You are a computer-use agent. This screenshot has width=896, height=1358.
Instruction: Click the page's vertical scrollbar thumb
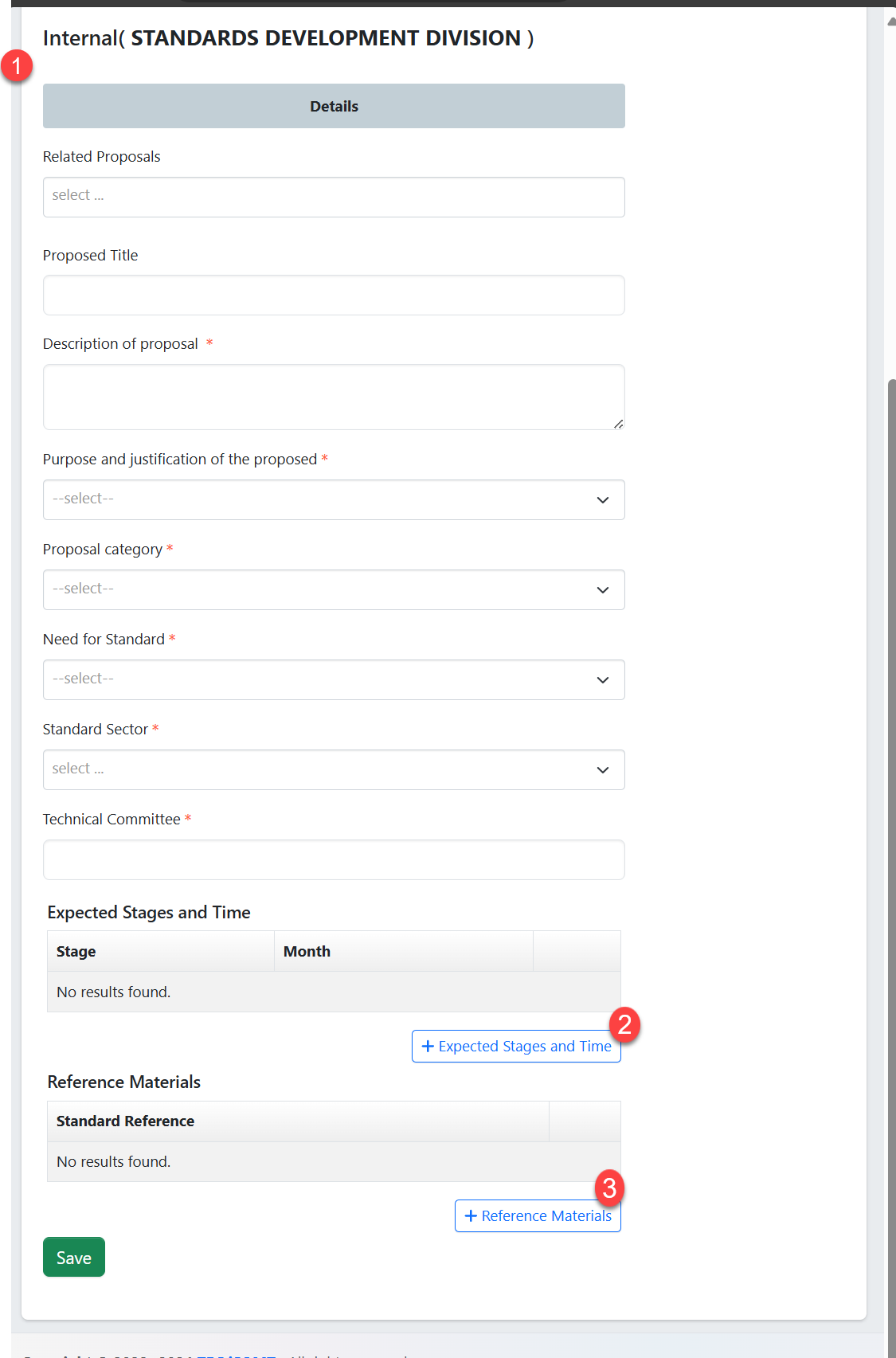point(891,796)
